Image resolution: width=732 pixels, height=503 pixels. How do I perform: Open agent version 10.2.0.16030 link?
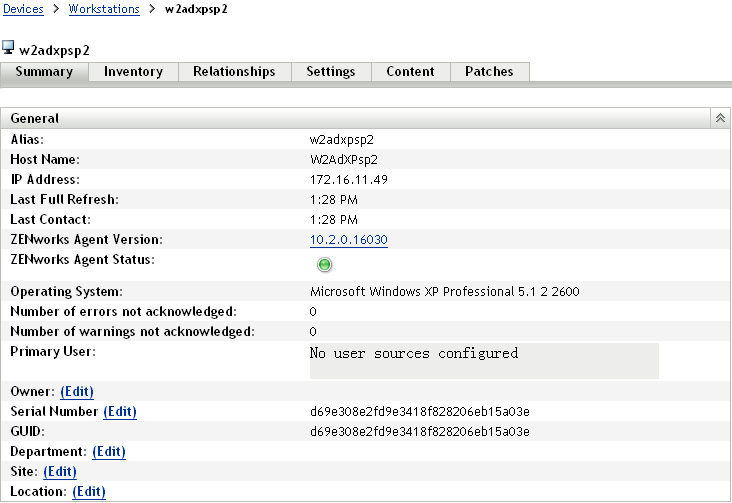349,240
